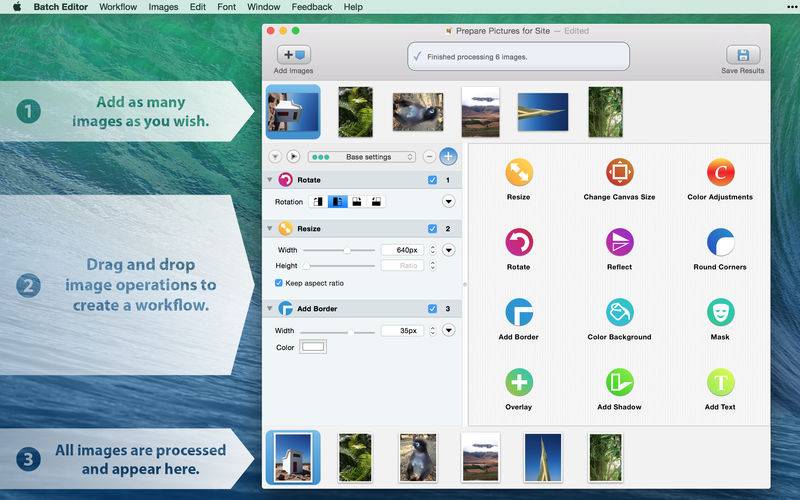Screen dimensions: 800x500
Task: Open the Font menu
Action: tap(226, 7)
